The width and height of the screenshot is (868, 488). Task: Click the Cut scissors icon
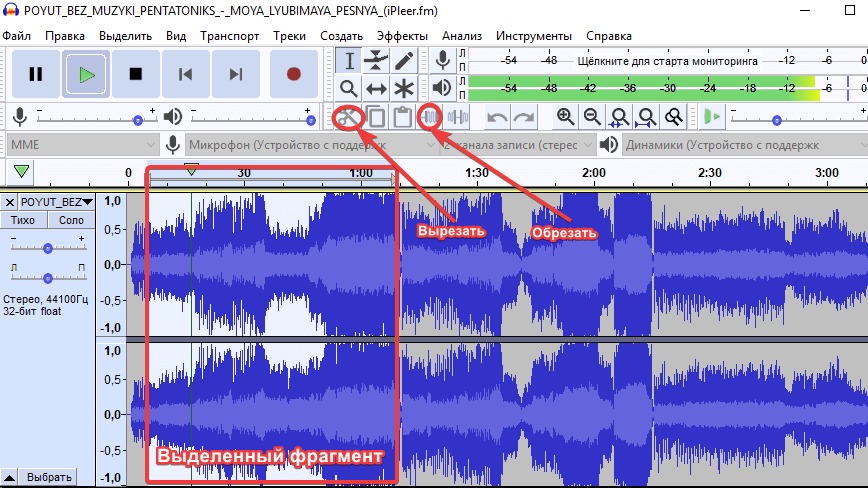point(348,117)
